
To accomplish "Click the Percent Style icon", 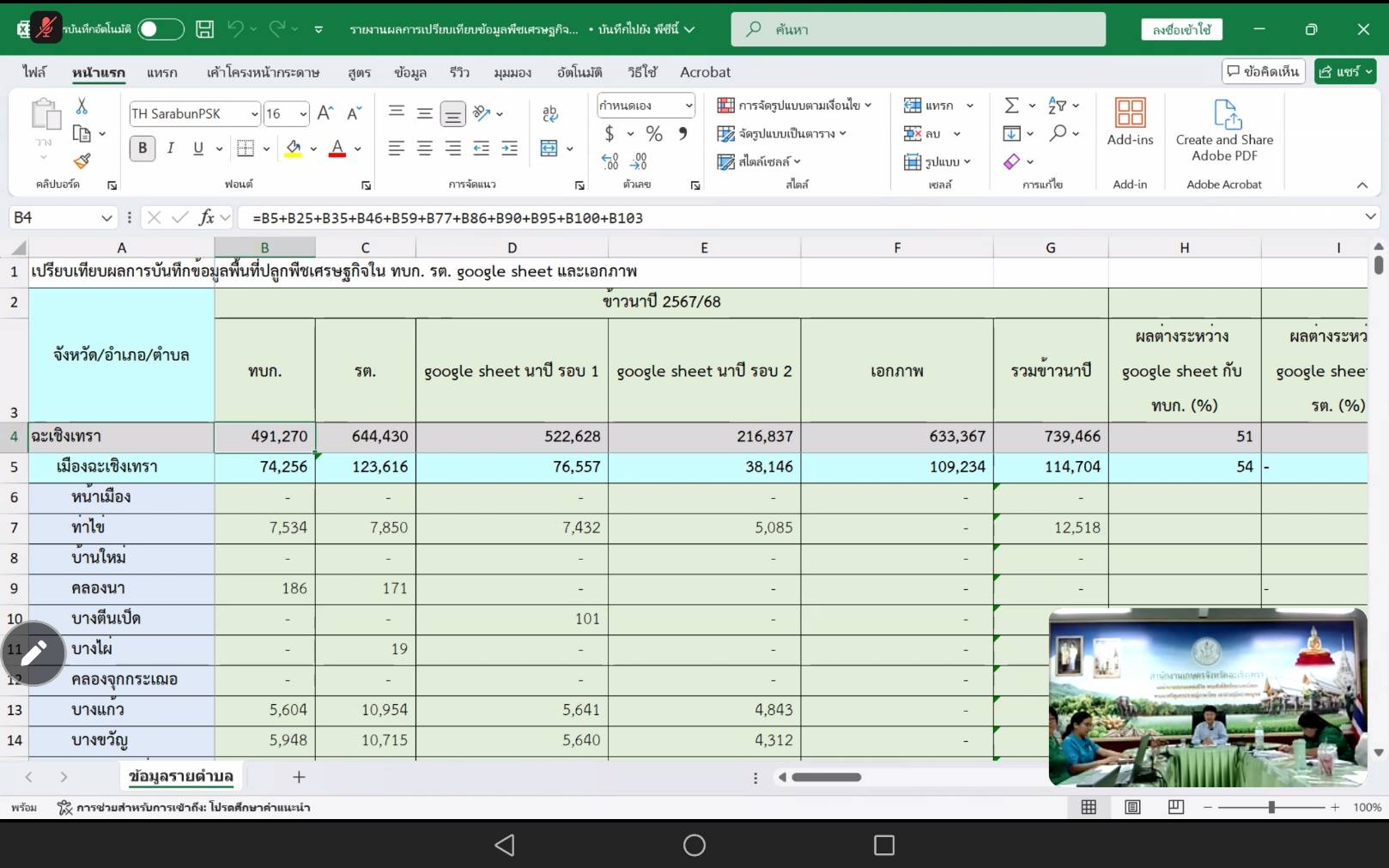I will point(654,134).
